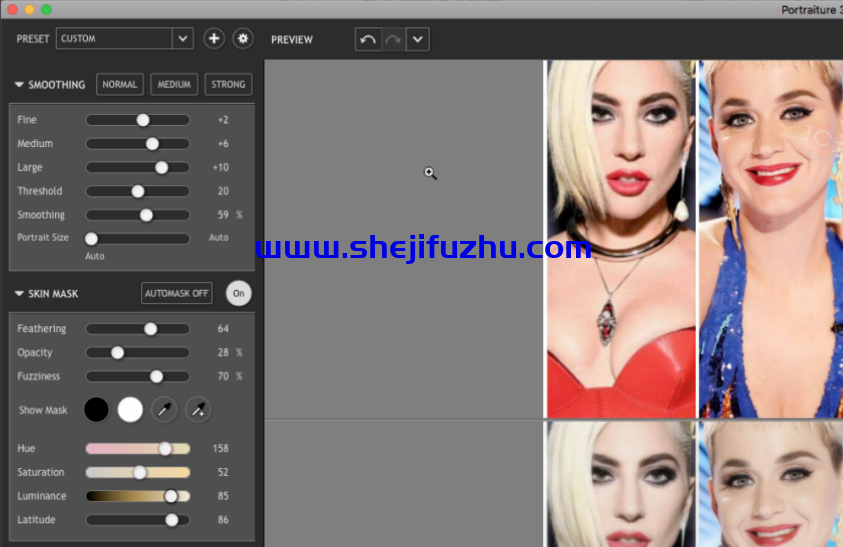Open preset settings gear icon
This screenshot has width=843, height=547.
pos(243,39)
